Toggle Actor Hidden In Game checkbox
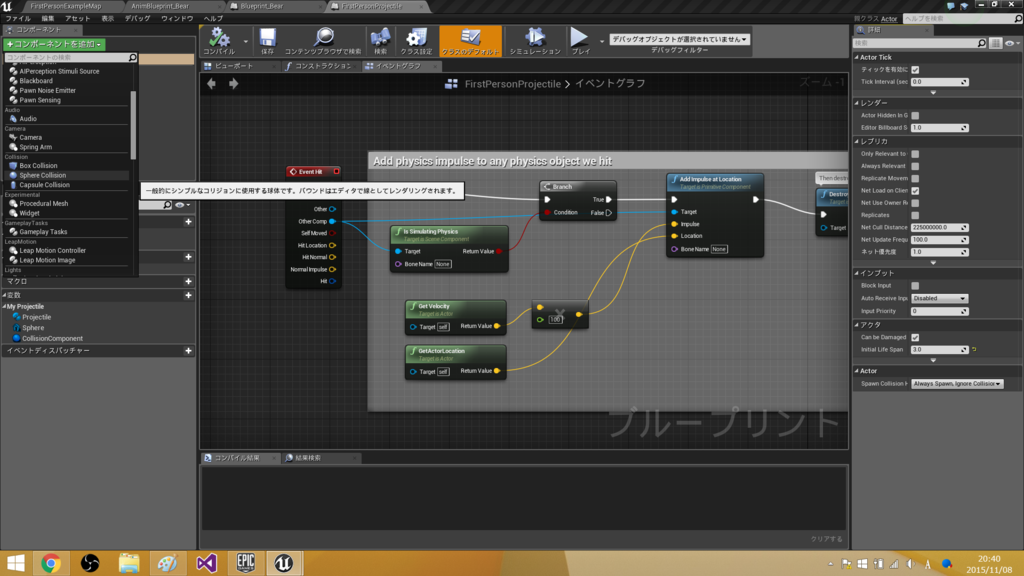Screen dimensions: 1024x576 click(915, 116)
